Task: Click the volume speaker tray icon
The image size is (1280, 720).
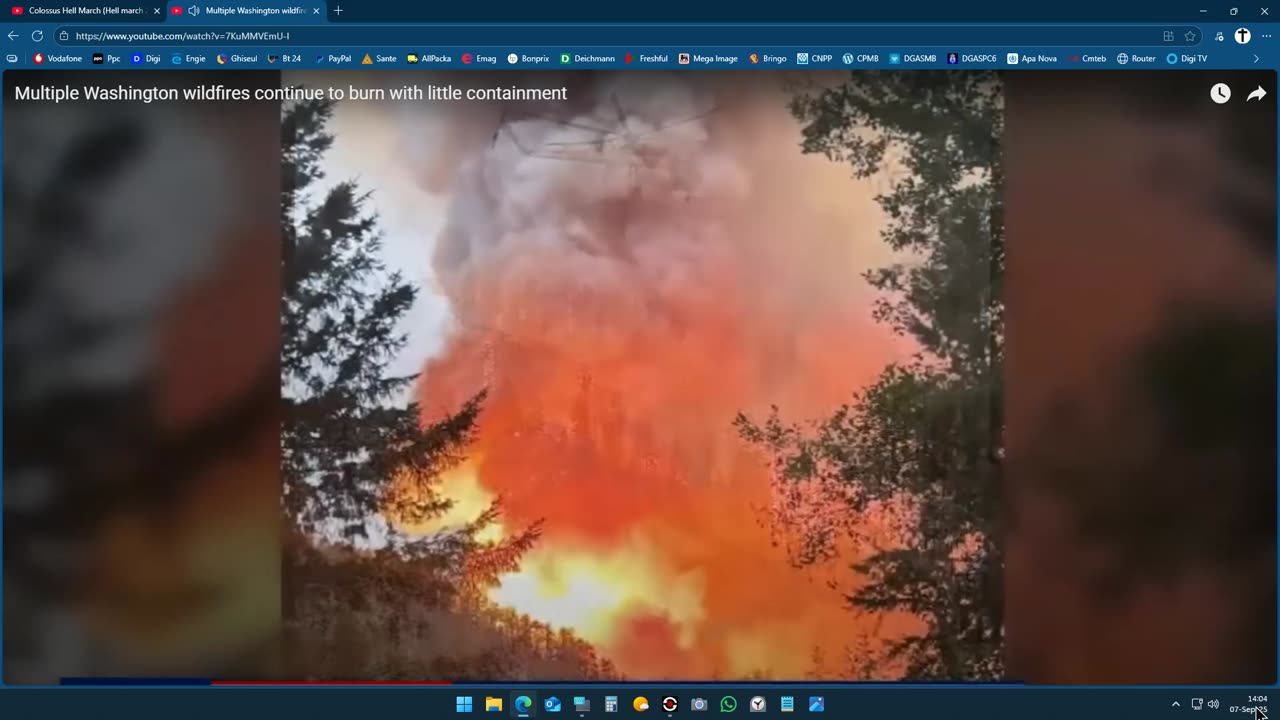Action: click(x=1213, y=704)
